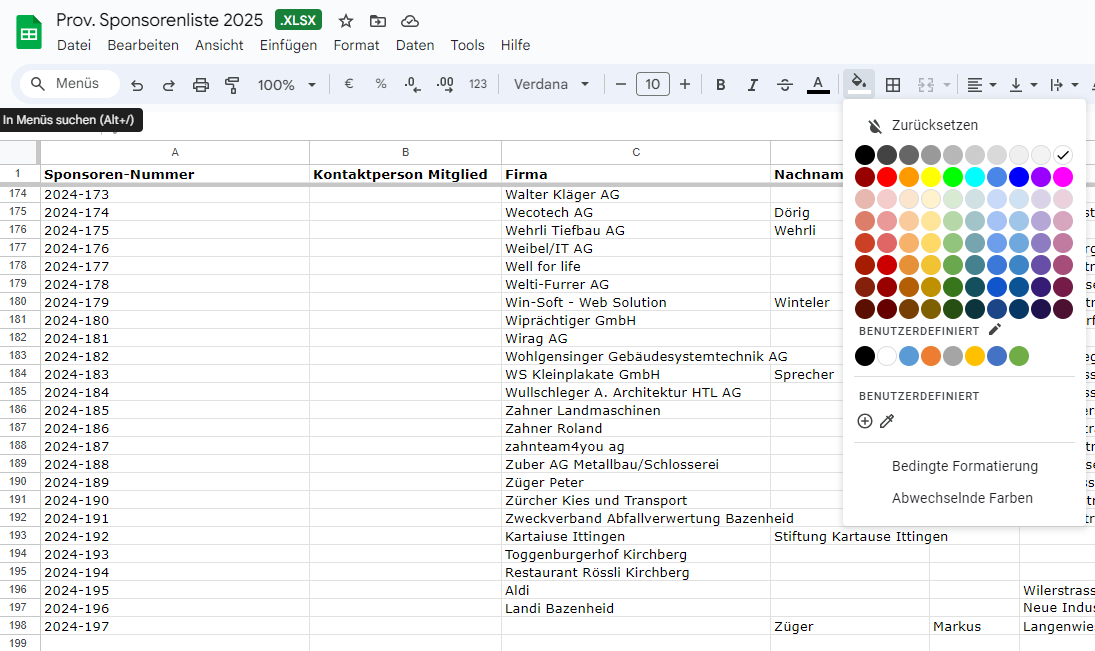1095x651 pixels.
Task: Click the move to folder icon
Action: [x=378, y=21]
